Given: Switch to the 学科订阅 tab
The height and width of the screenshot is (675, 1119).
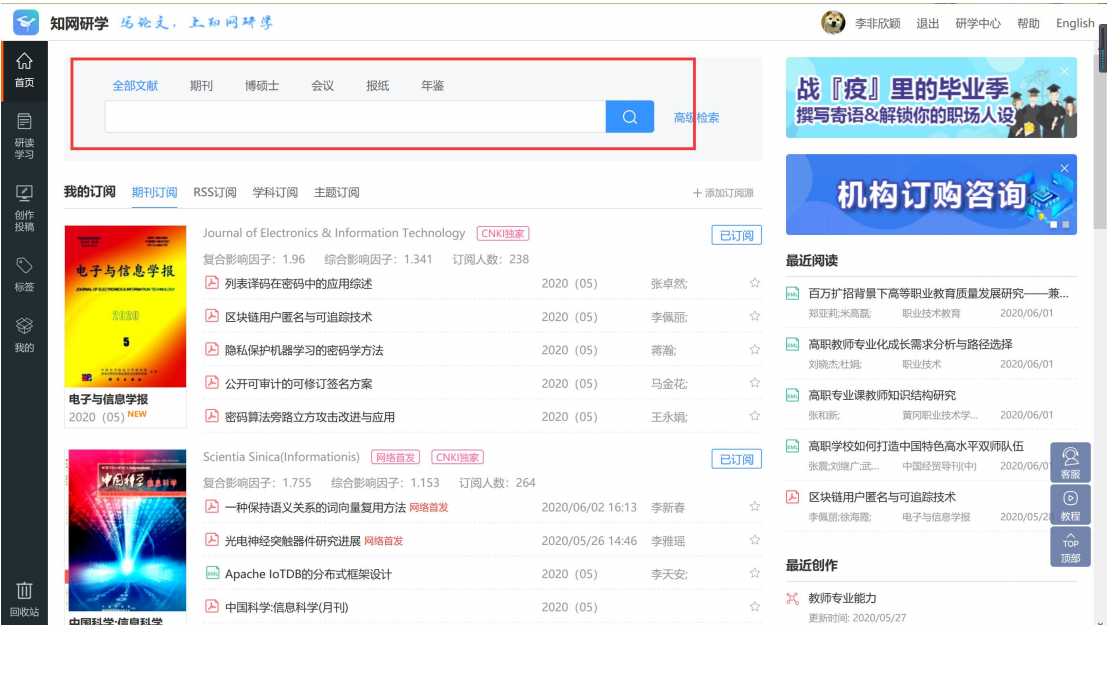Looking at the screenshot, I should [x=275, y=193].
